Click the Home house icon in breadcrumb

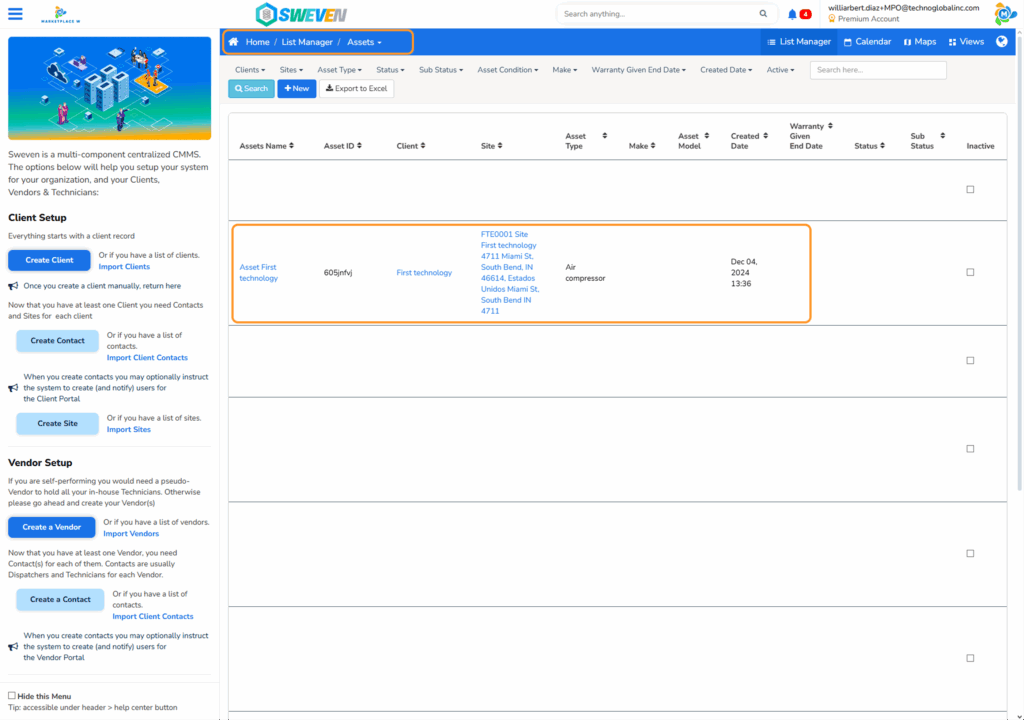233,42
